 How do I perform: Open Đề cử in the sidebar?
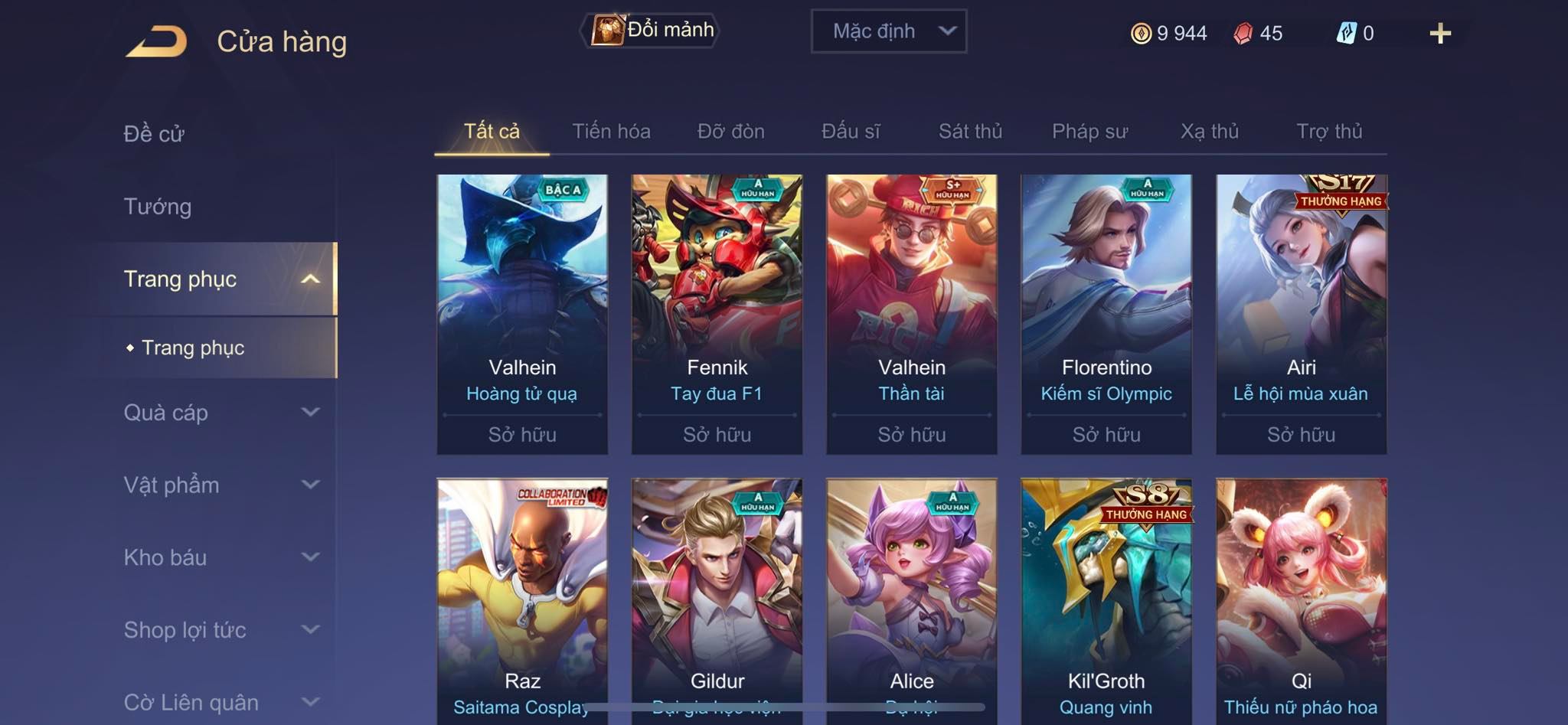(x=154, y=134)
